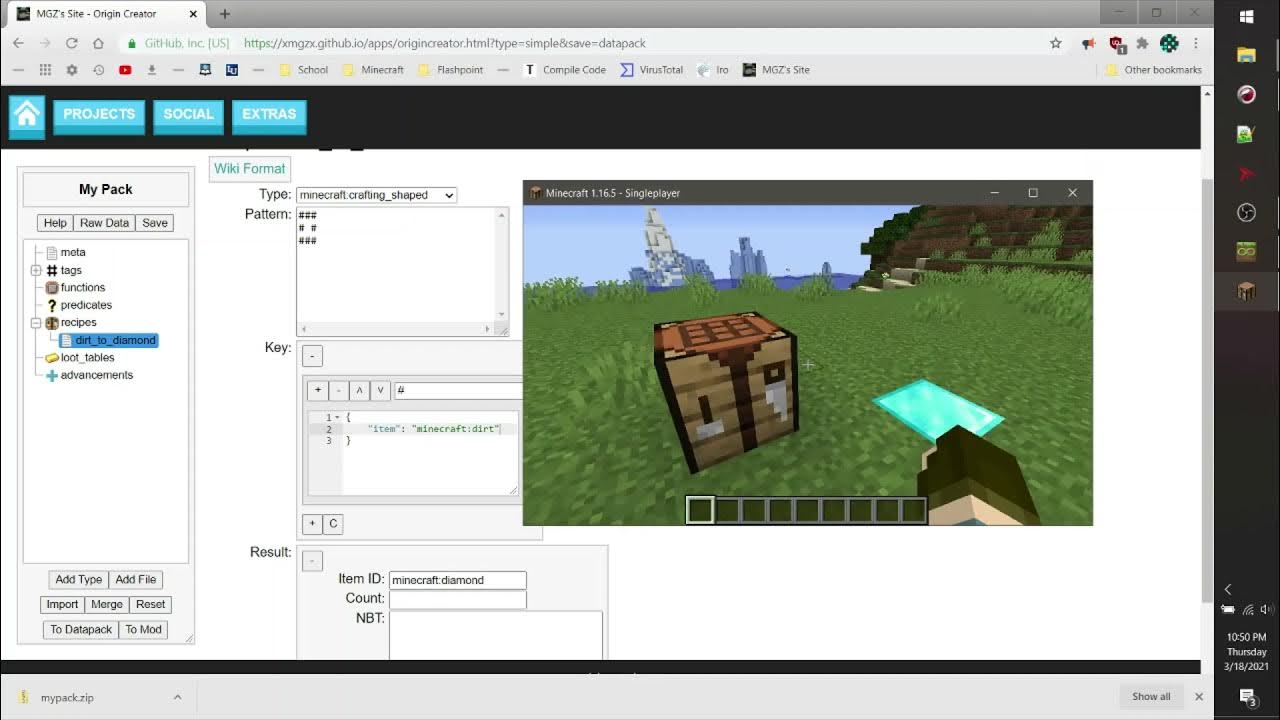Move key entry down
Screen dimensions: 1280x720
coord(380,391)
